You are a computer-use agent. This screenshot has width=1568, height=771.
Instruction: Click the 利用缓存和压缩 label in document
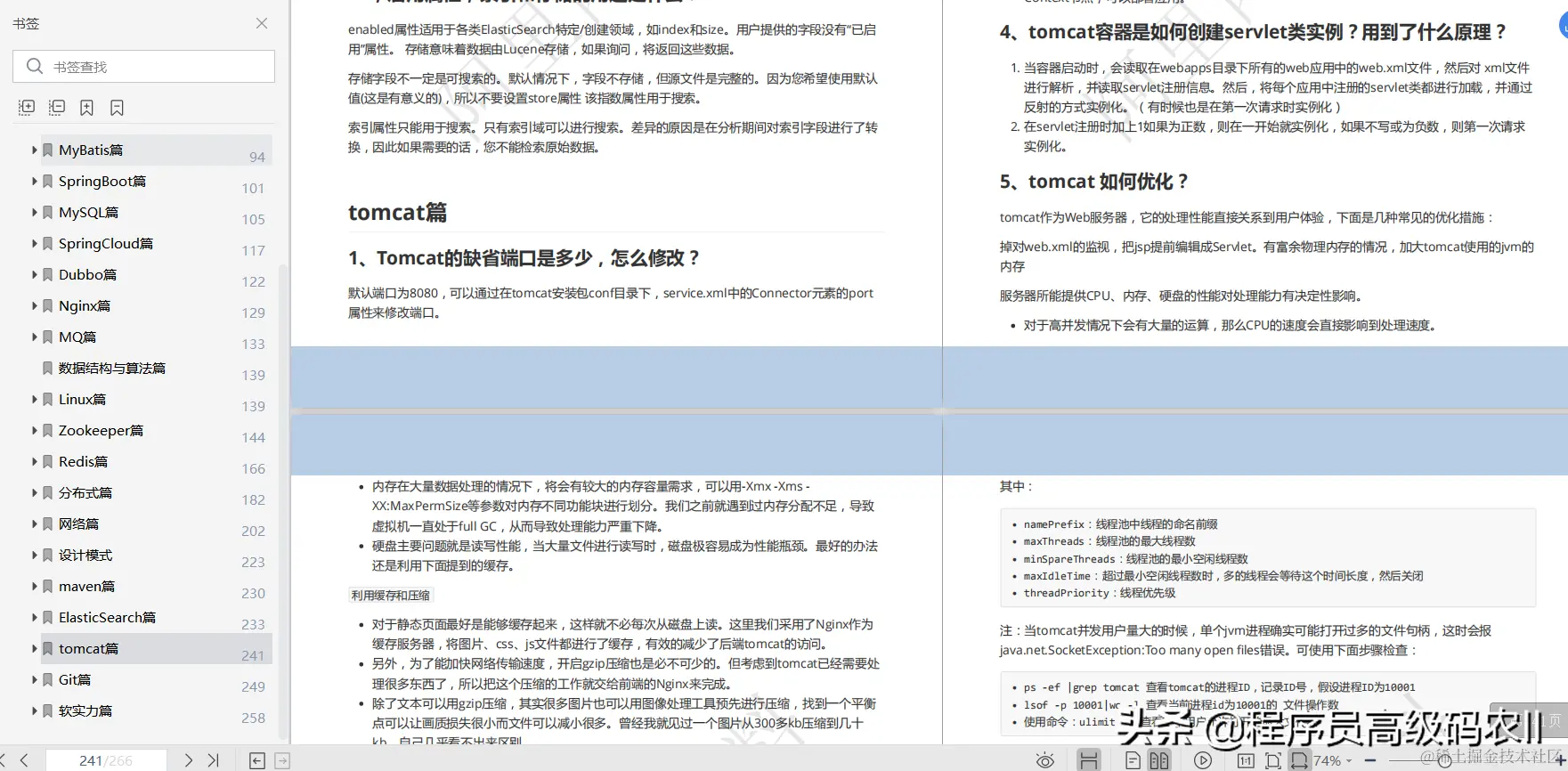pyautogui.click(x=391, y=595)
